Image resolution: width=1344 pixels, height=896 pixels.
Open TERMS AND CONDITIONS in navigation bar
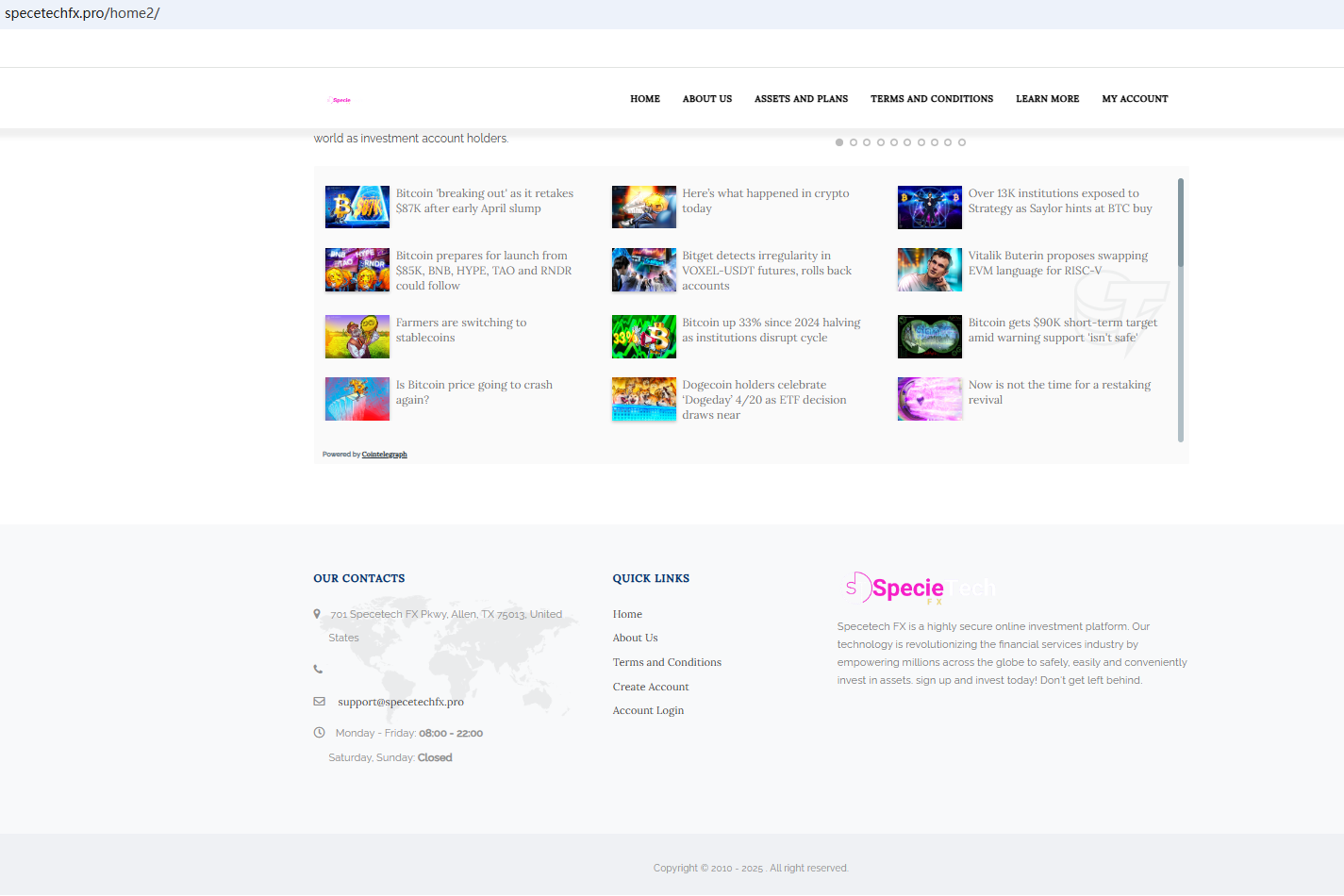(x=932, y=99)
